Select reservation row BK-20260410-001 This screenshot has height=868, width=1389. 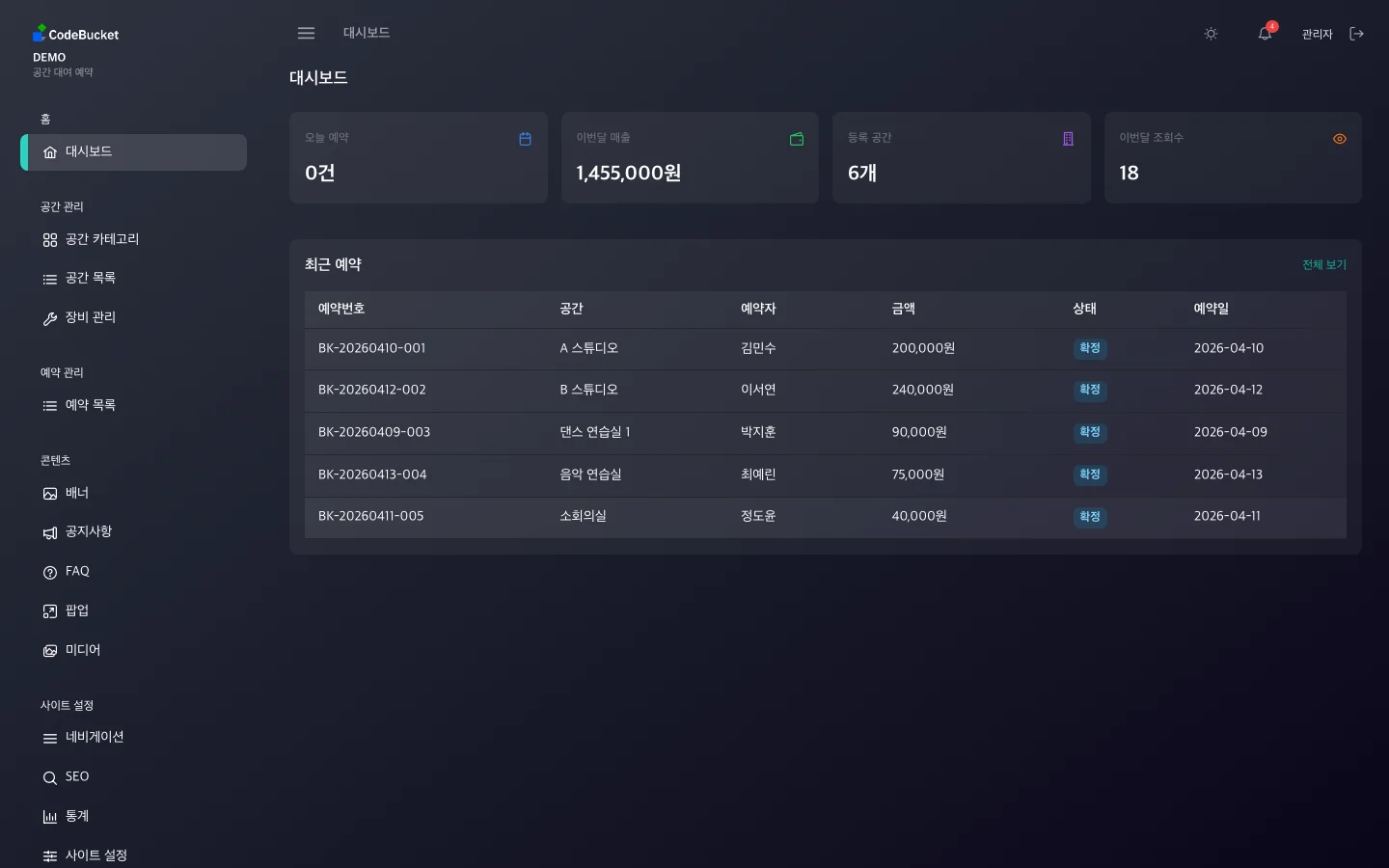point(371,348)
